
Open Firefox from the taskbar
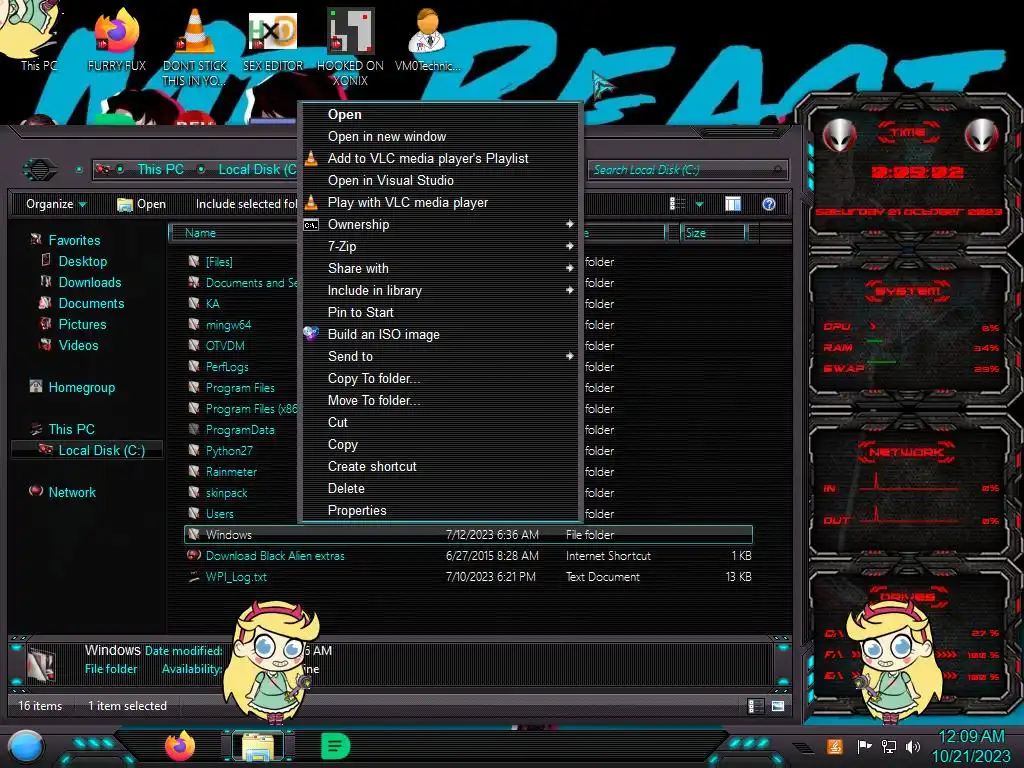click(180, 746)
